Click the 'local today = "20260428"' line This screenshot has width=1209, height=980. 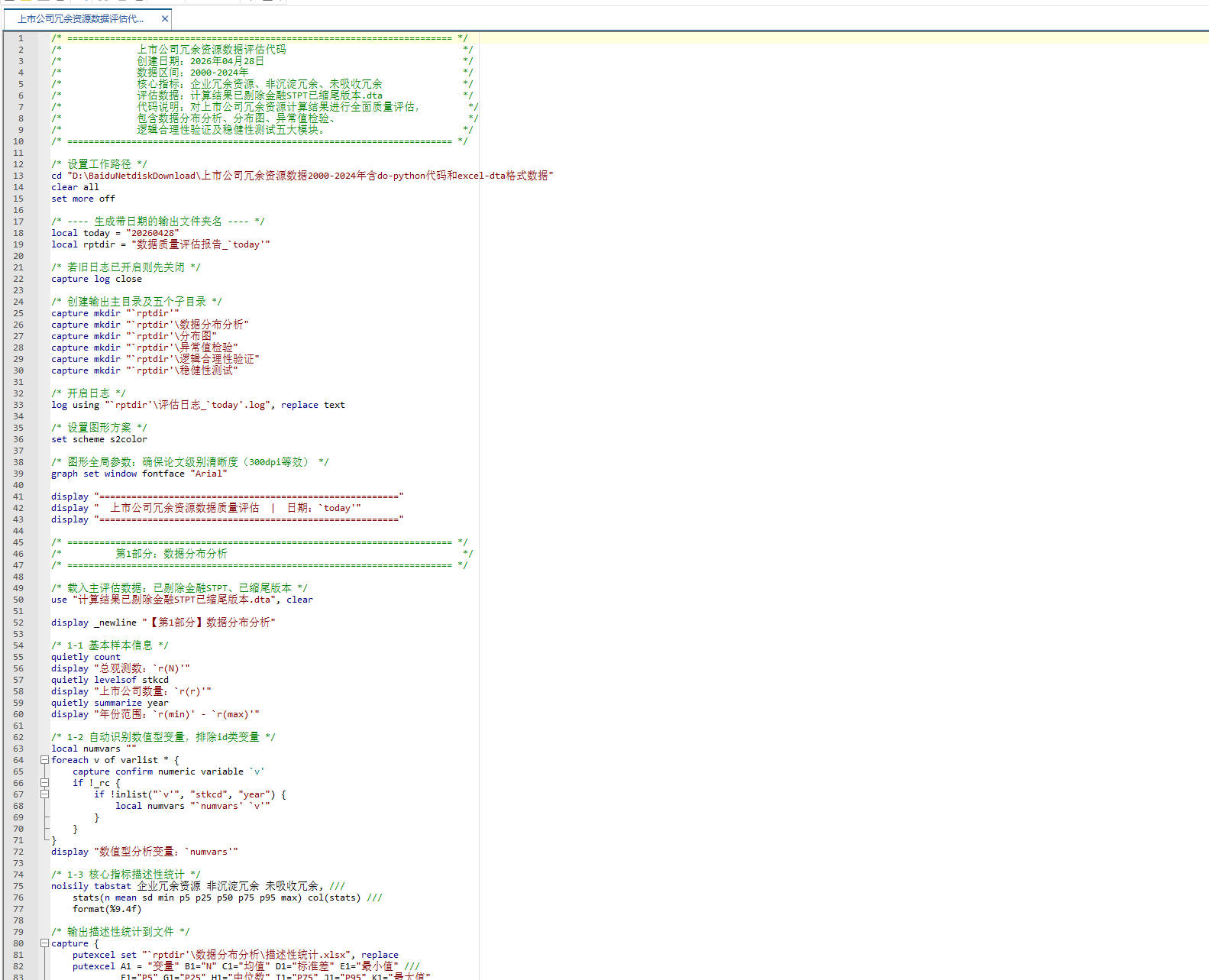coord(115,233)
